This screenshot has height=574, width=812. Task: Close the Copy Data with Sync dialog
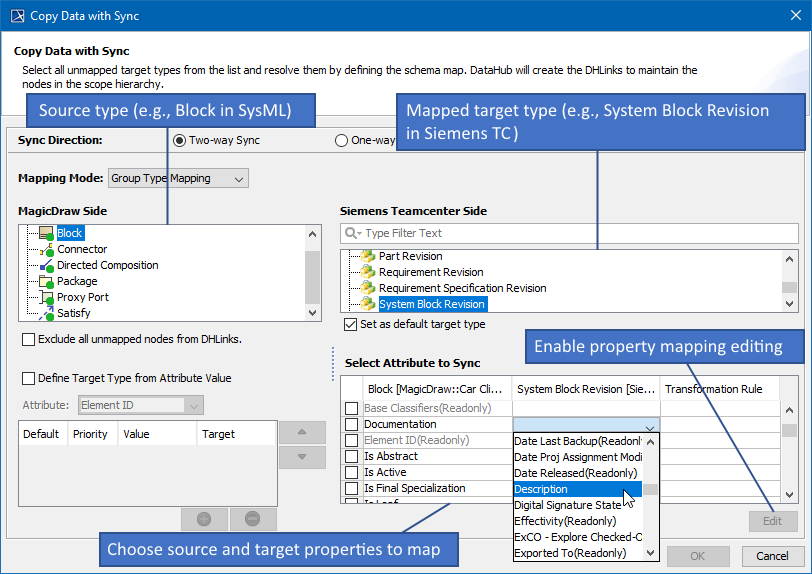(x=796, y=16)
